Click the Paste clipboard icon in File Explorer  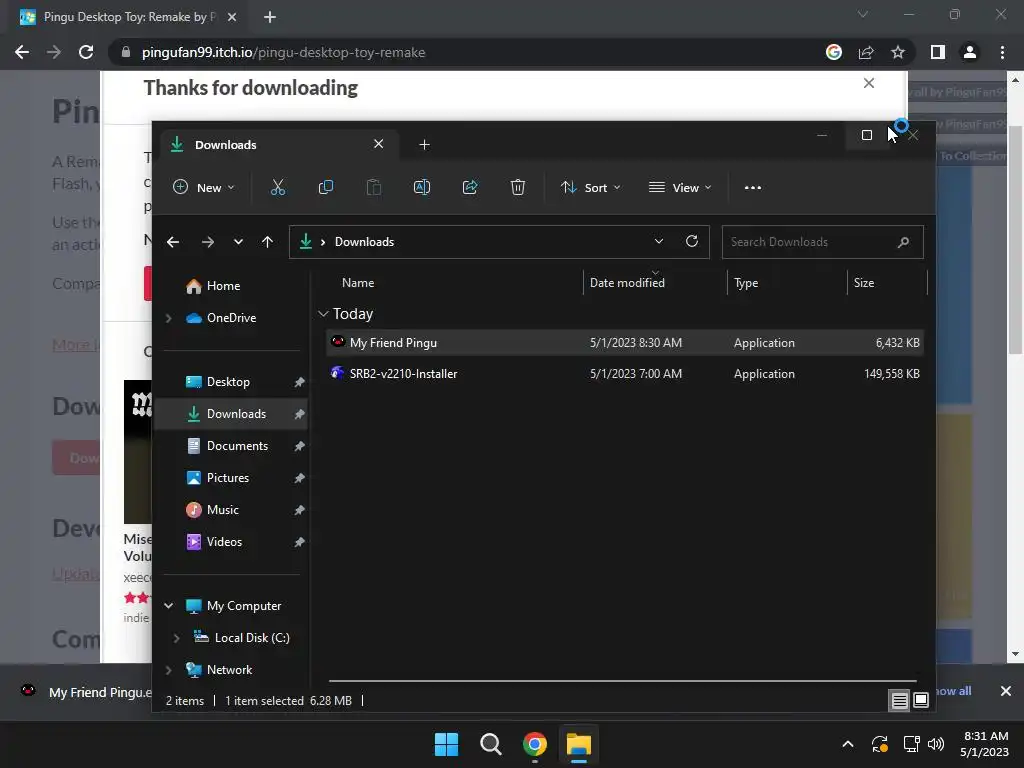point(374,187)
